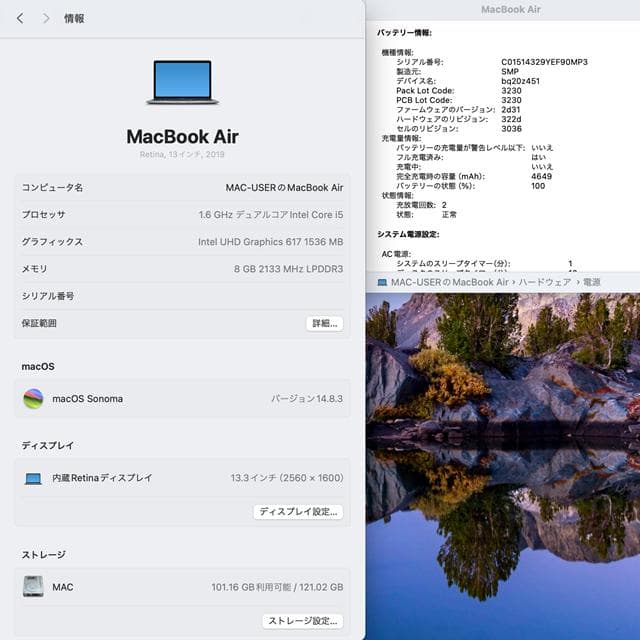Click full charge capacity value 4649

click(542, 176)
